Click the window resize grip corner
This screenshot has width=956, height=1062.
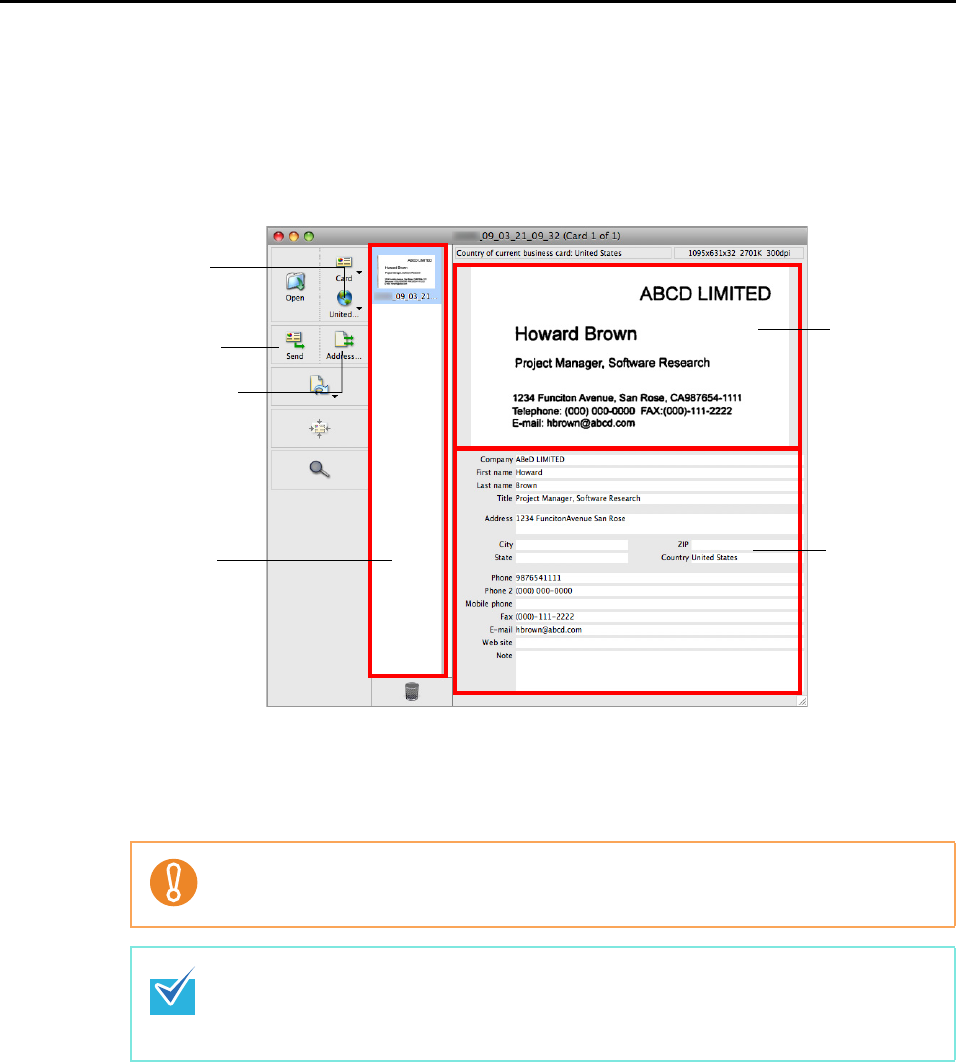click(802, 701)
